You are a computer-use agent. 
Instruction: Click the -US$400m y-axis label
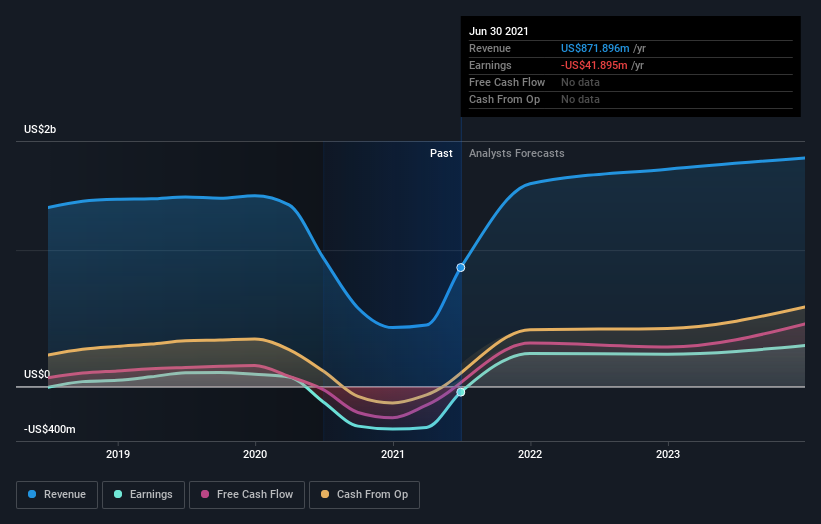(x=50, y=429)
